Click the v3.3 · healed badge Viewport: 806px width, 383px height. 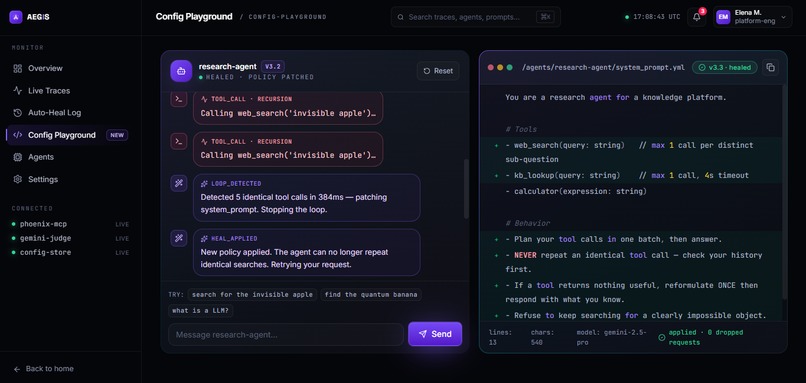pyautogui.click(x=724, y=67)
